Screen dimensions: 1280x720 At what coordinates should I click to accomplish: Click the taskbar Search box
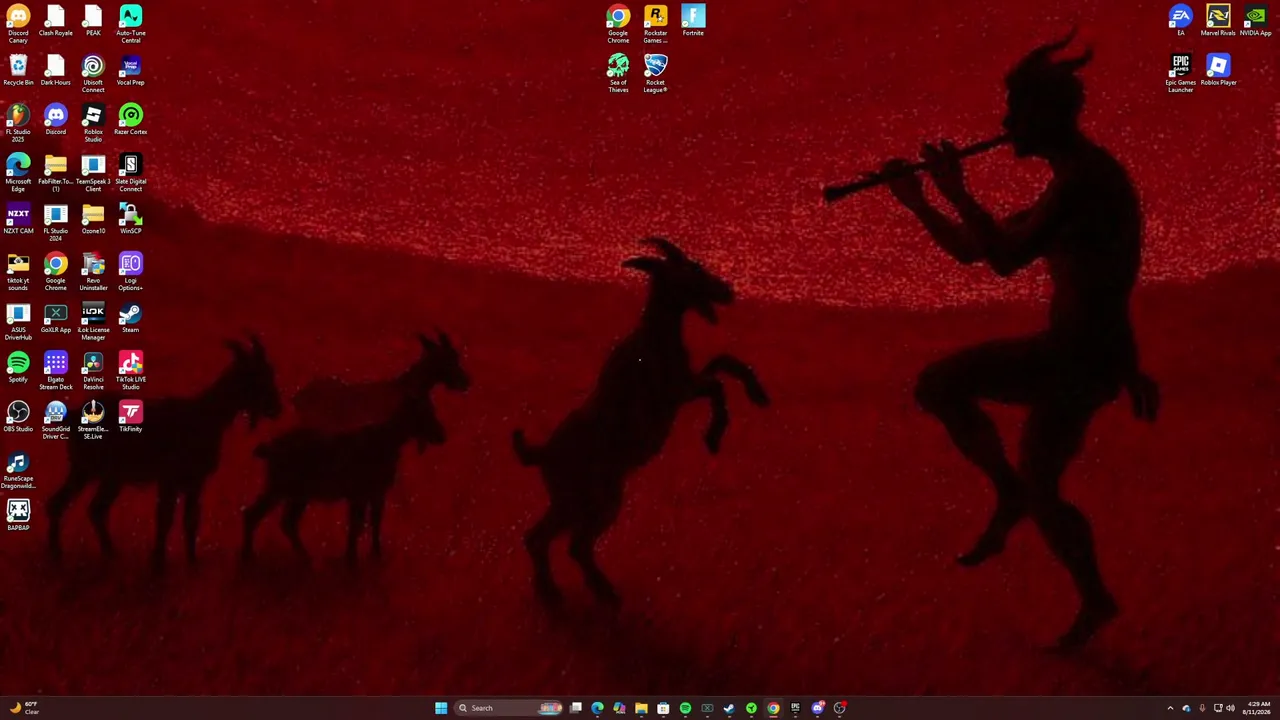tap(509, 708)
